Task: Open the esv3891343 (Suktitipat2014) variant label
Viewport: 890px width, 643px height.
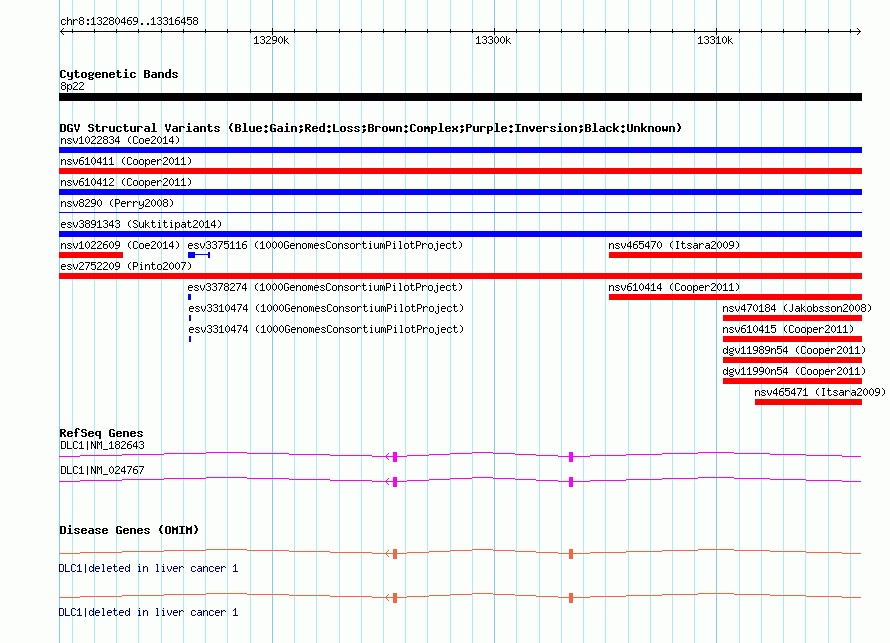Action: [141, 224]
